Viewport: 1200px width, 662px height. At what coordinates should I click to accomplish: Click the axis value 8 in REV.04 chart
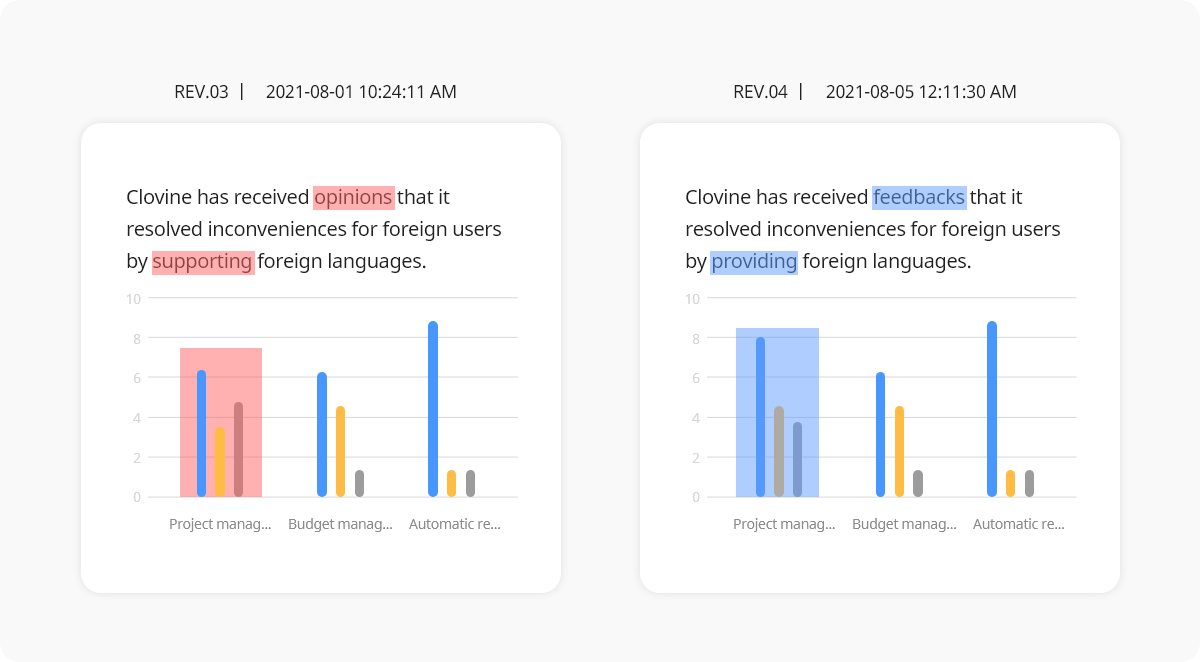pos(696,338)
